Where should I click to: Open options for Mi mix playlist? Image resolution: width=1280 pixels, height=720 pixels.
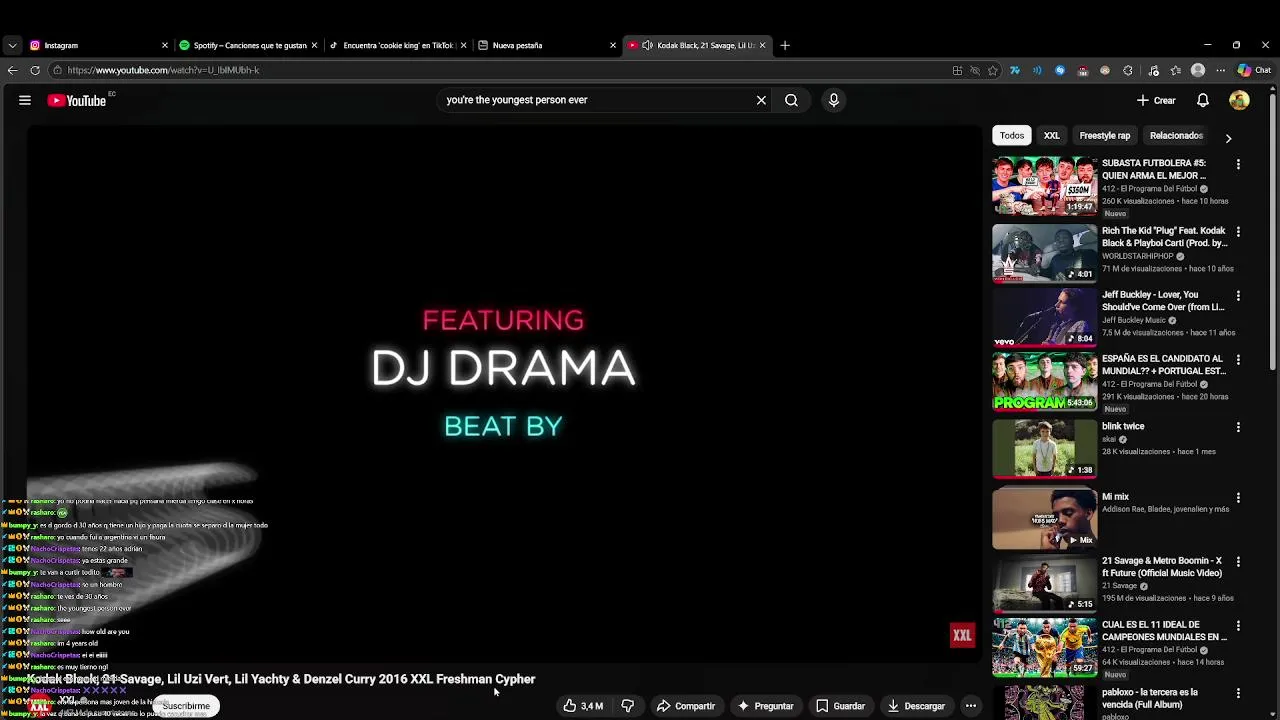coord(1238,497)
